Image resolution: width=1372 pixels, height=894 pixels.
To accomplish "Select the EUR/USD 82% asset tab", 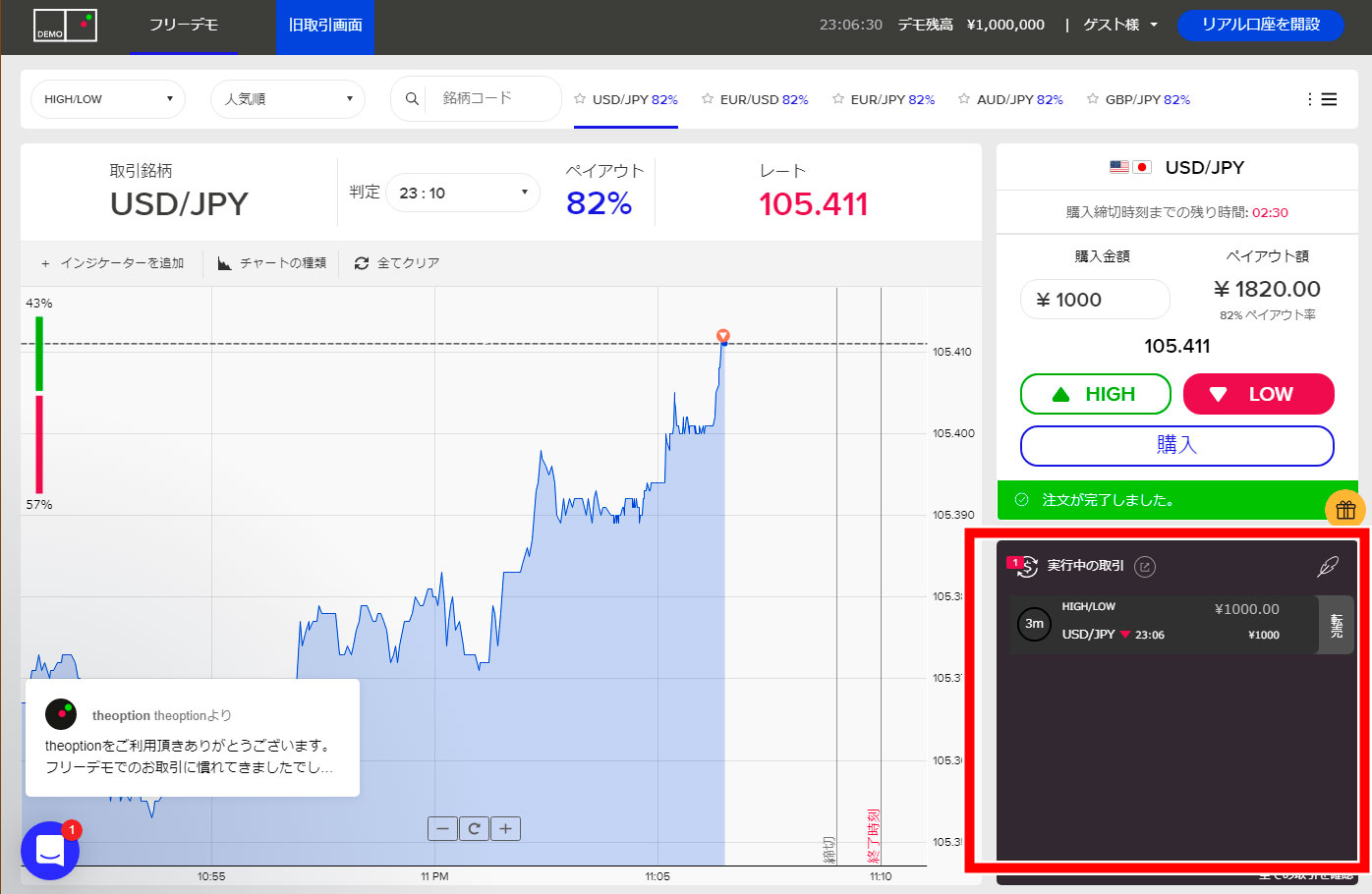I will 764,99.
